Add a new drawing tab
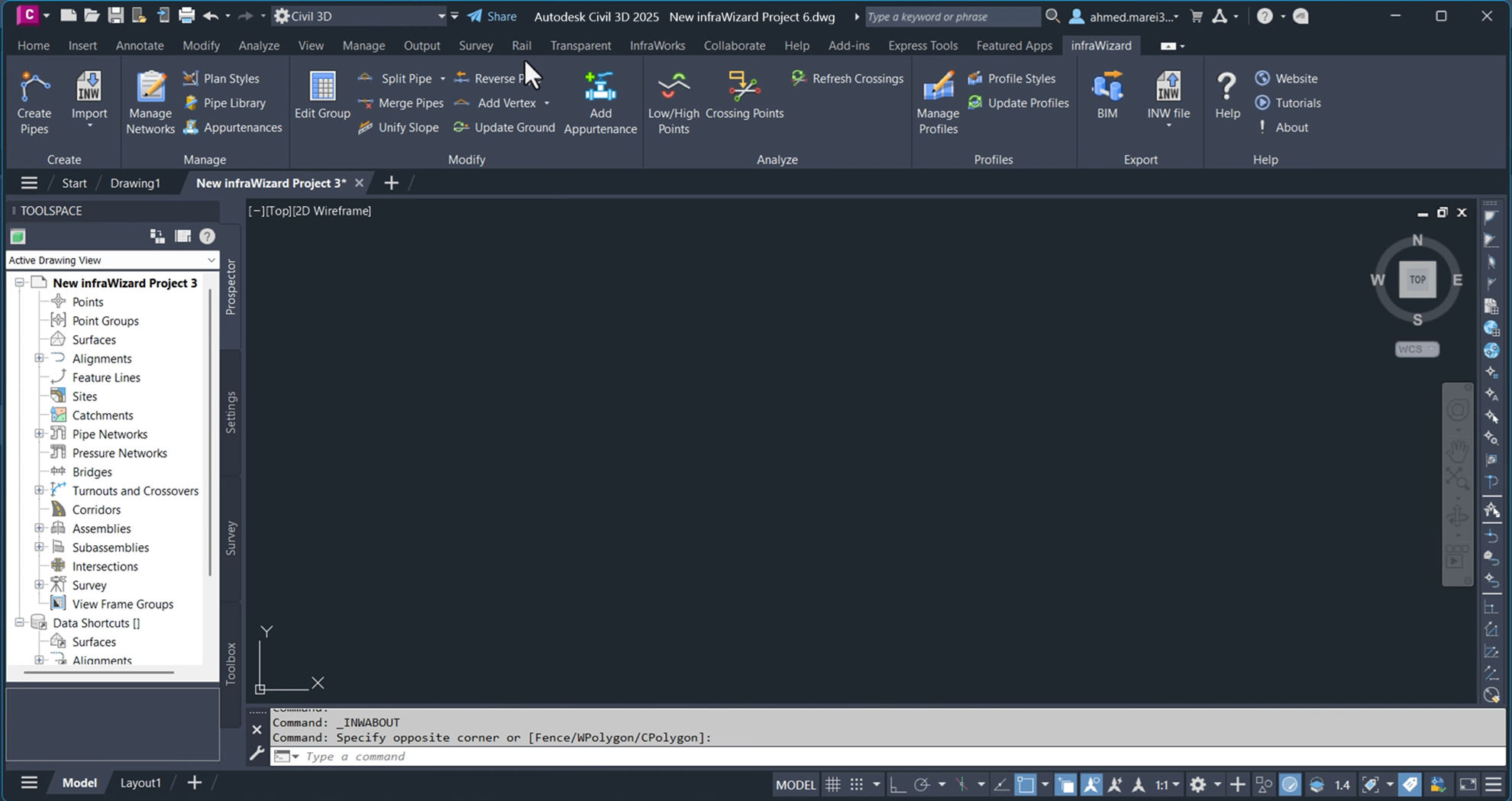1512x801 pixels. click(391, 182)
